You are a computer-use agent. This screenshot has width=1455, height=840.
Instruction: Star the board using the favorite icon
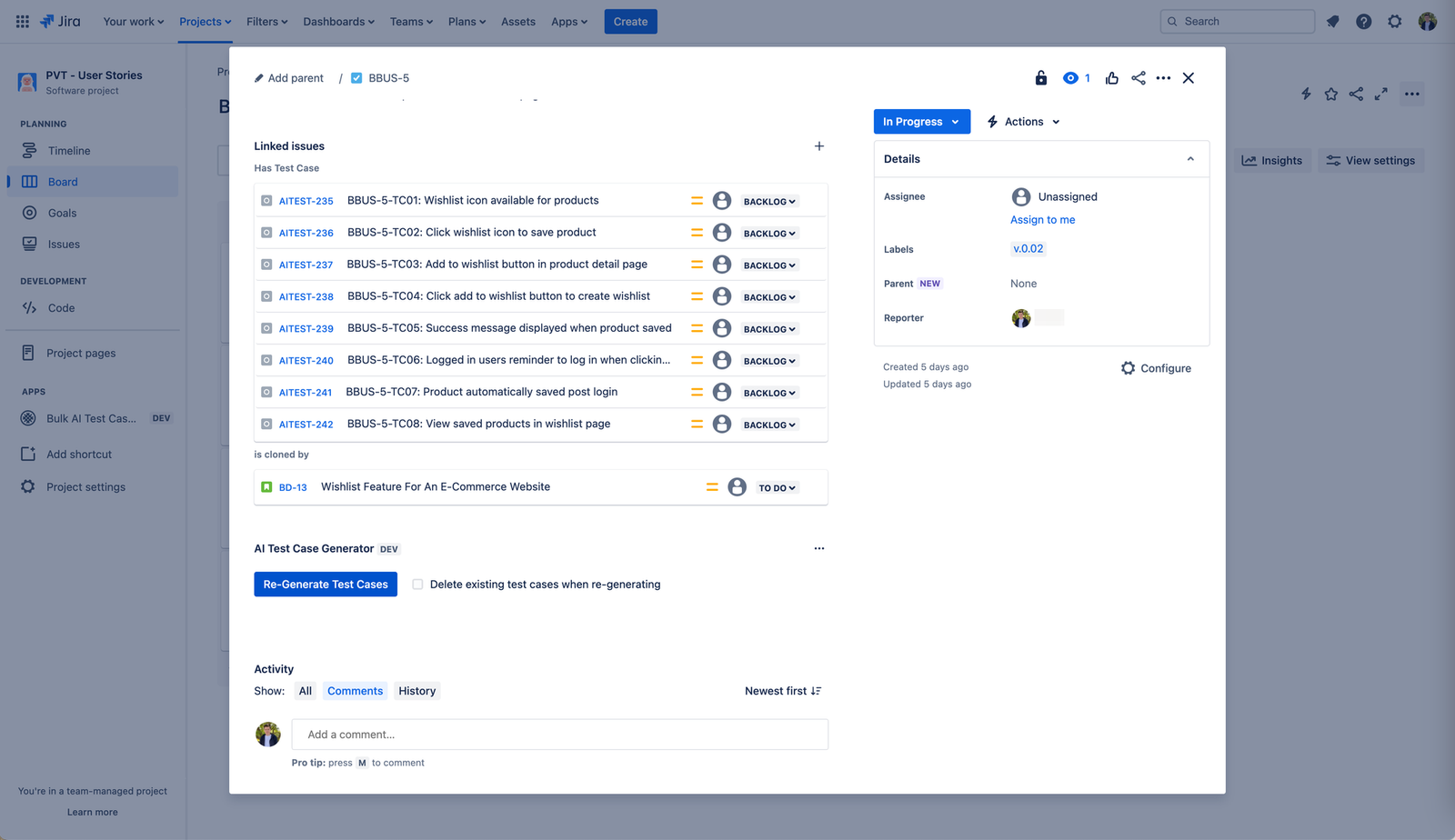[x=1331, y=94]
